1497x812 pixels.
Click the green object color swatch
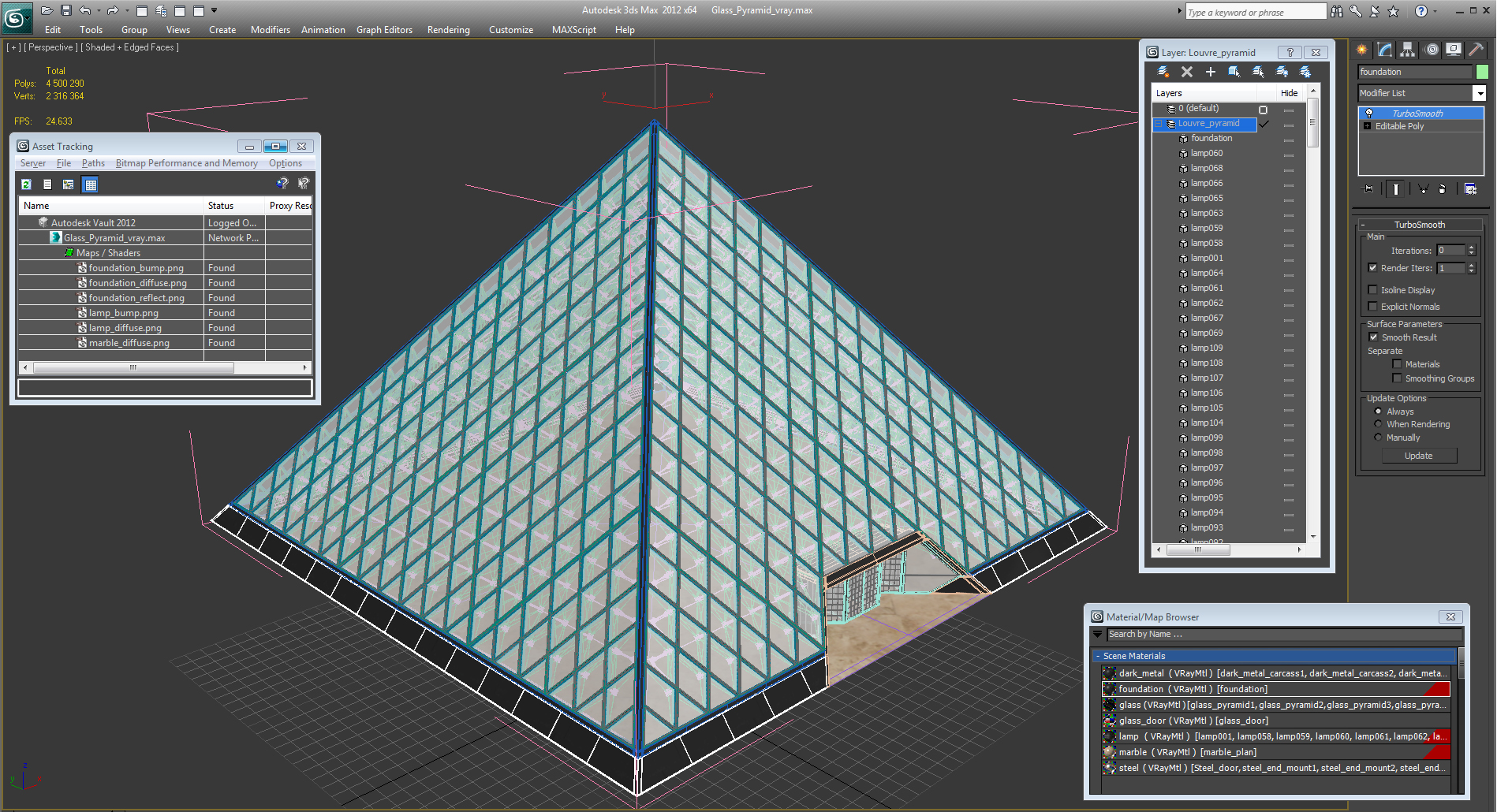click(x=1482, y=72)
